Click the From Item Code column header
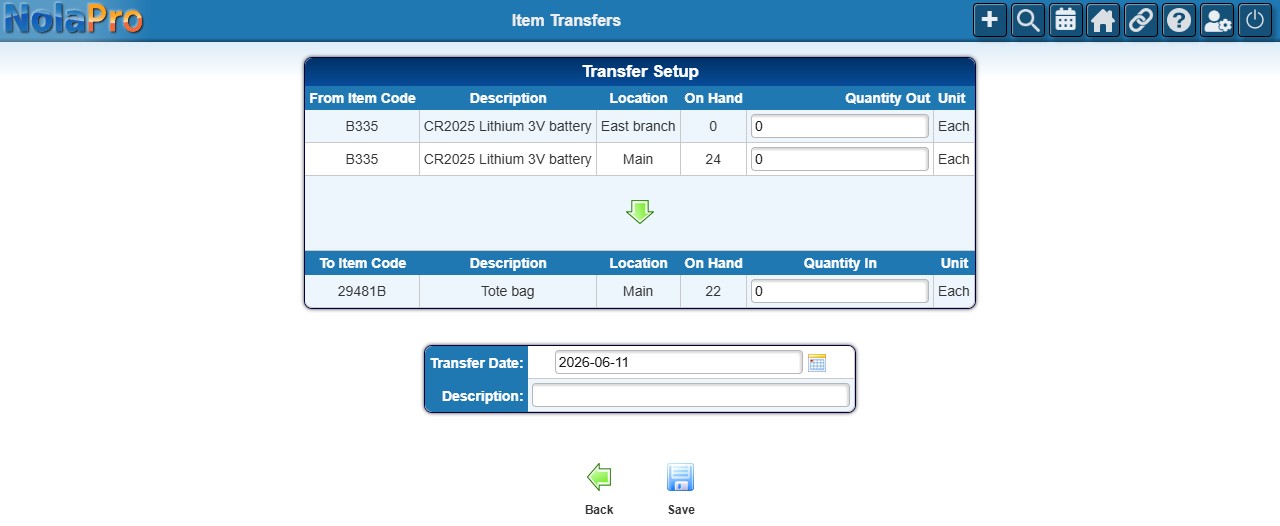The height and width of the screenshot is (526, 1280). [362, 98]
